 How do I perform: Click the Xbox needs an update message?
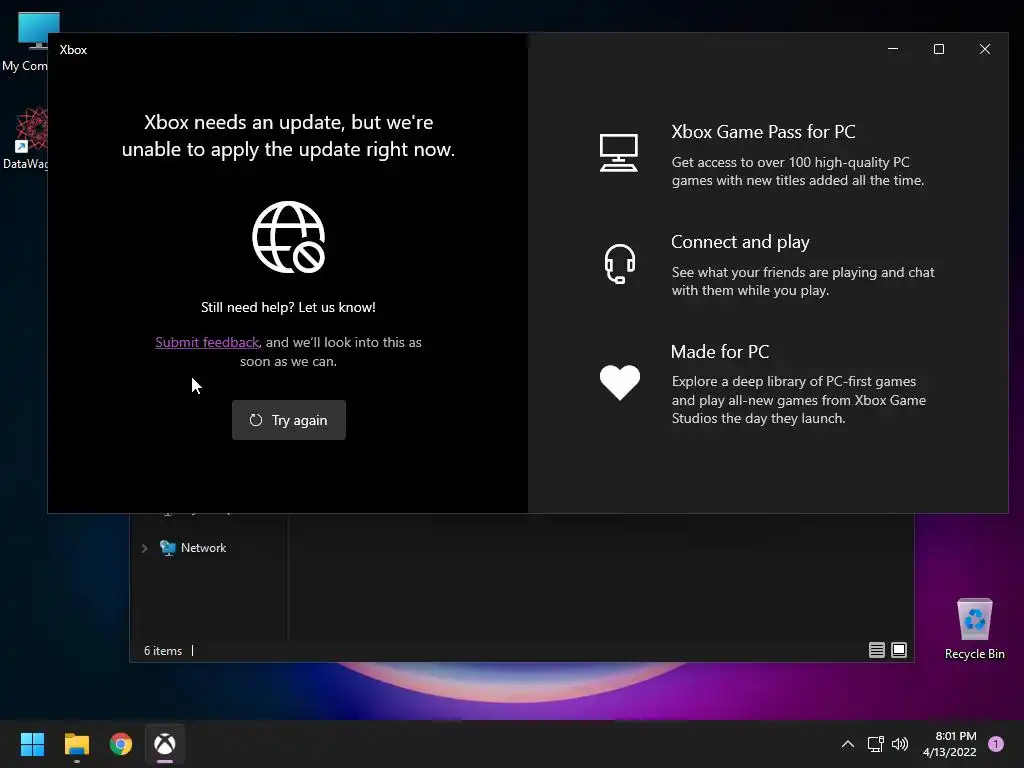288,136
